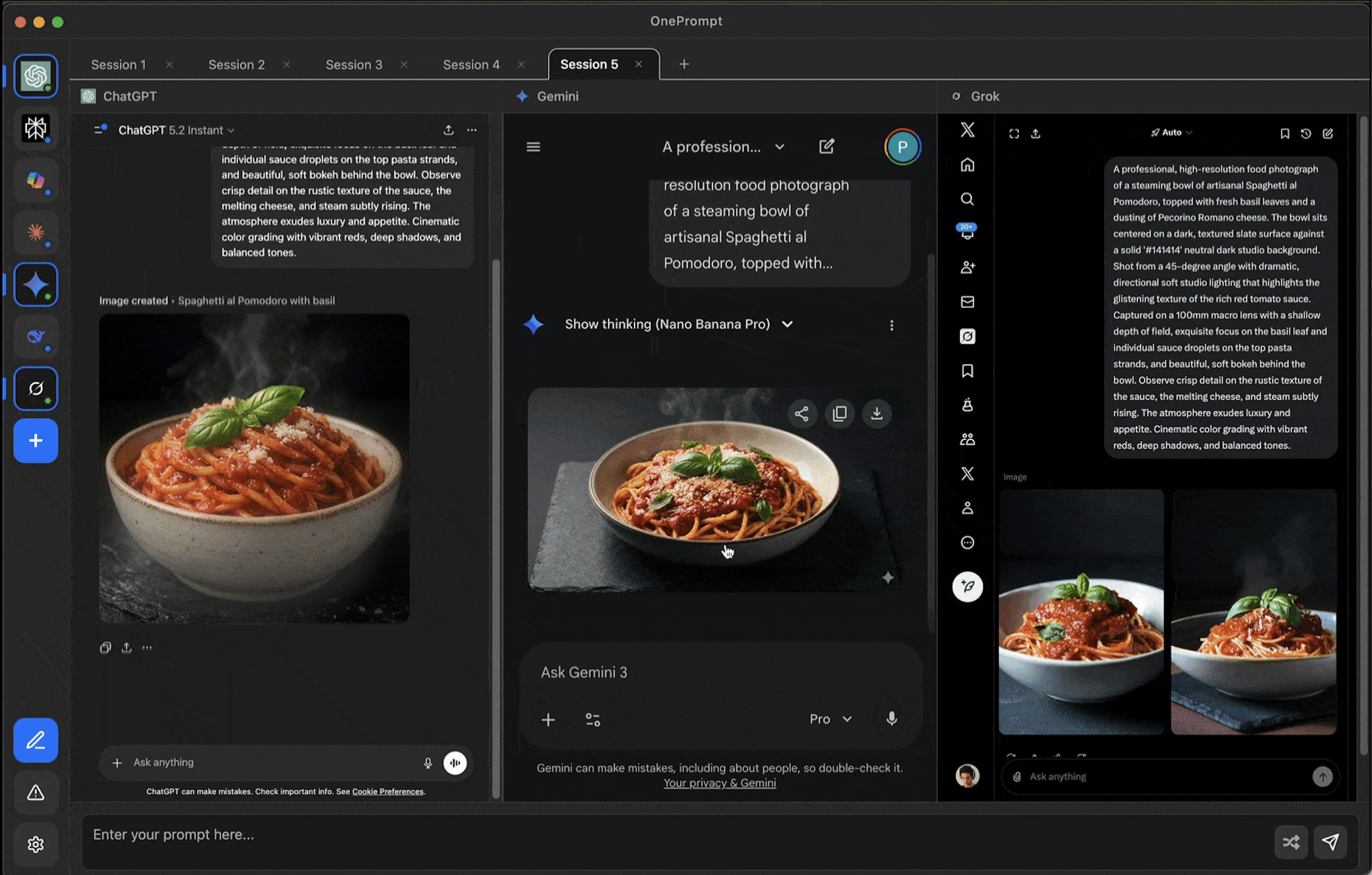Open the DeepSeek service panel
Image resolution: width=1372 pixels, height=875 pixels.
[x=35, y=336]
